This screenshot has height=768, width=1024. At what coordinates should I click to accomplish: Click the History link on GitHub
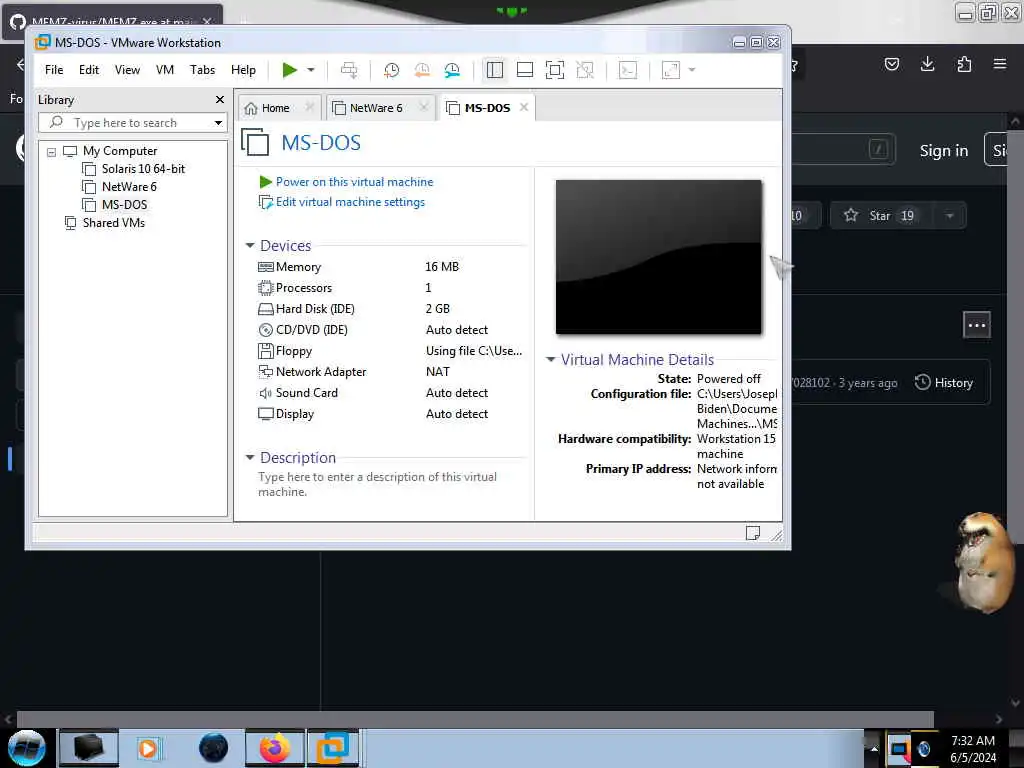[x=944, y=383]
